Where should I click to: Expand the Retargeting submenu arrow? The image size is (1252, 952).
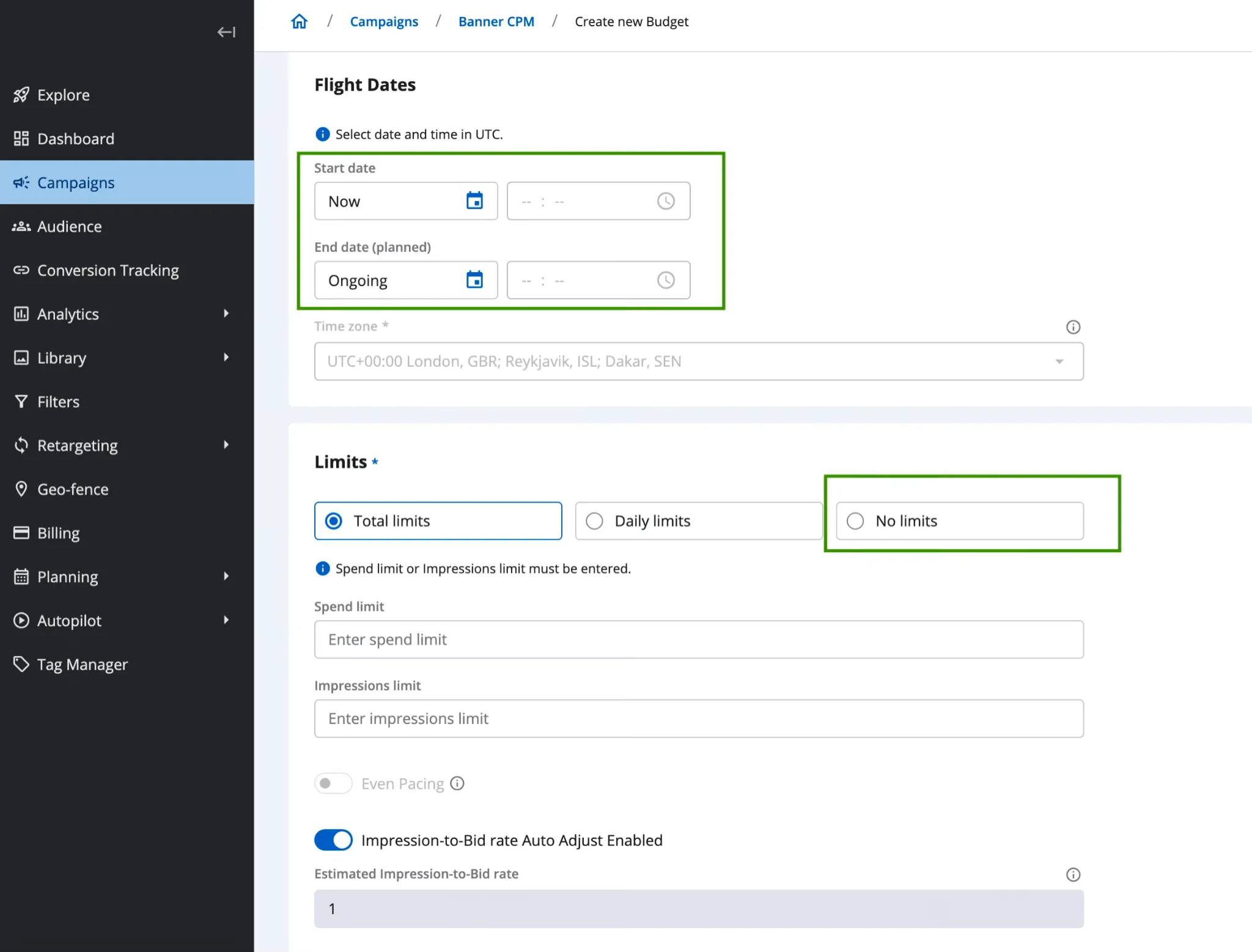226,445
